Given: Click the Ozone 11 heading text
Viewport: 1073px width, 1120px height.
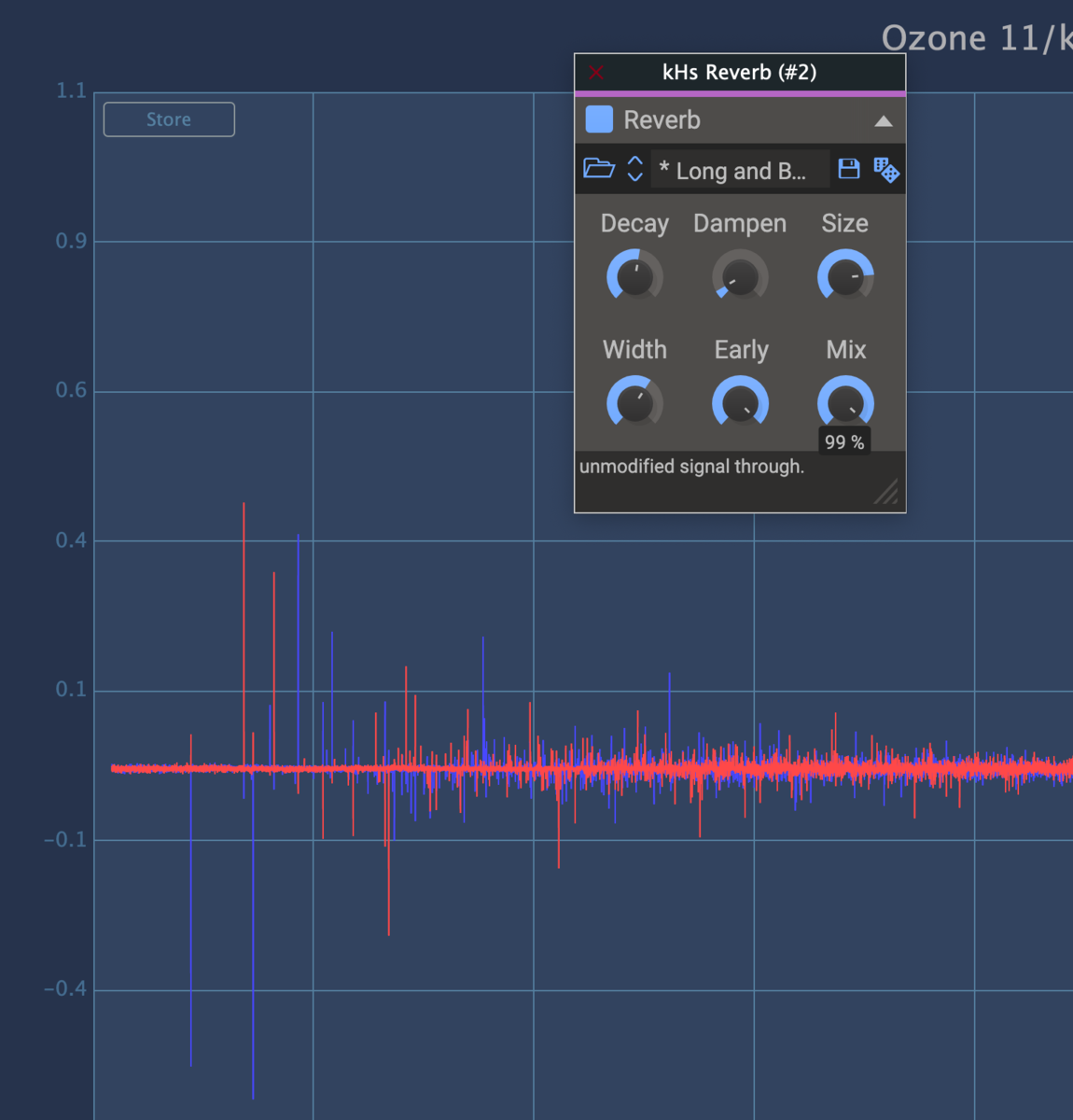Looking at the screenshot, I should click(x=977, y=38).
